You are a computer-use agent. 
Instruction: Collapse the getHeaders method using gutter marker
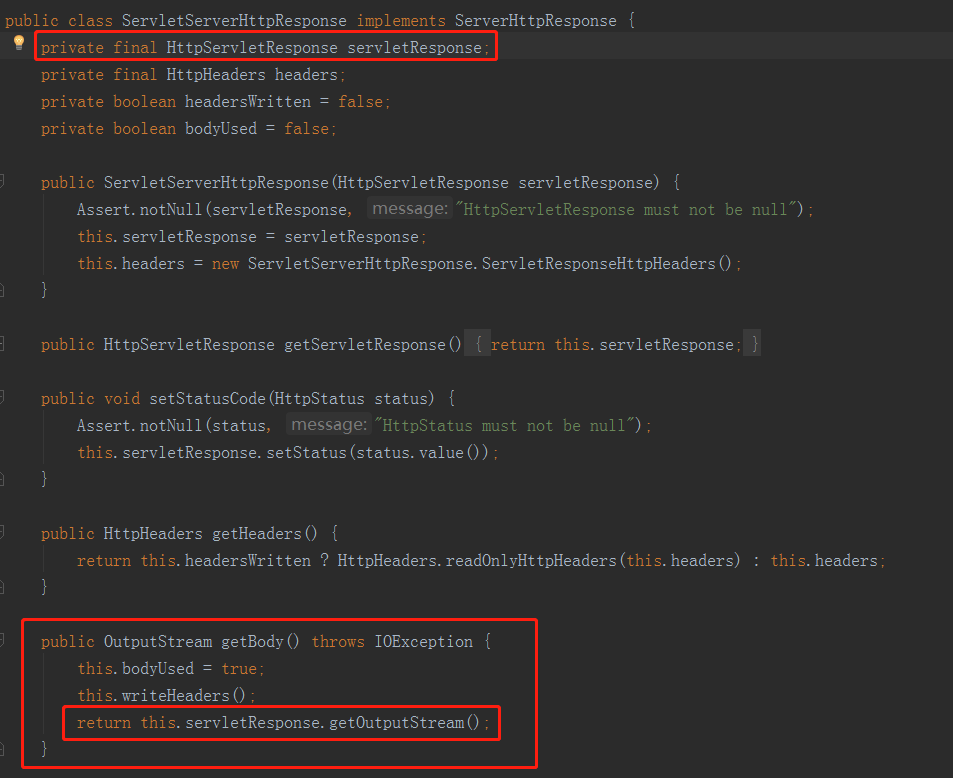pos(2,533)
